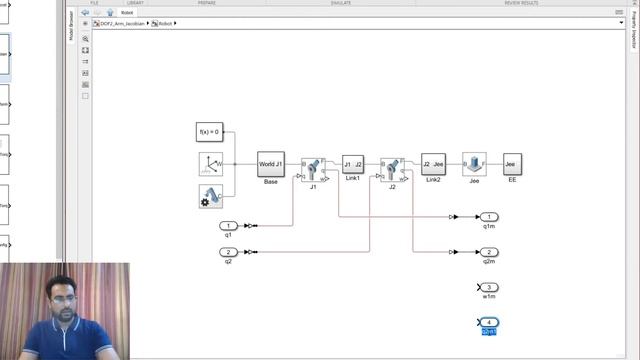Edit the highlighted label under outport 4
This screenshot has height=360, width=640.
tap(489, 332)
